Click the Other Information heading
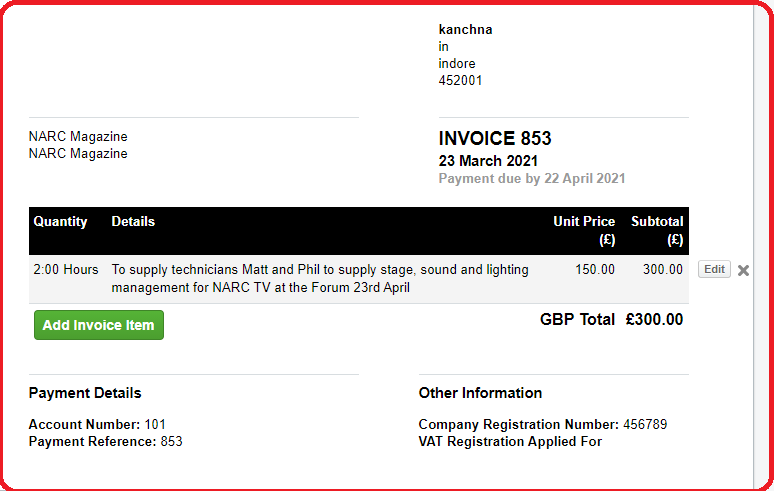774x491 pixels. pos(480,393)
